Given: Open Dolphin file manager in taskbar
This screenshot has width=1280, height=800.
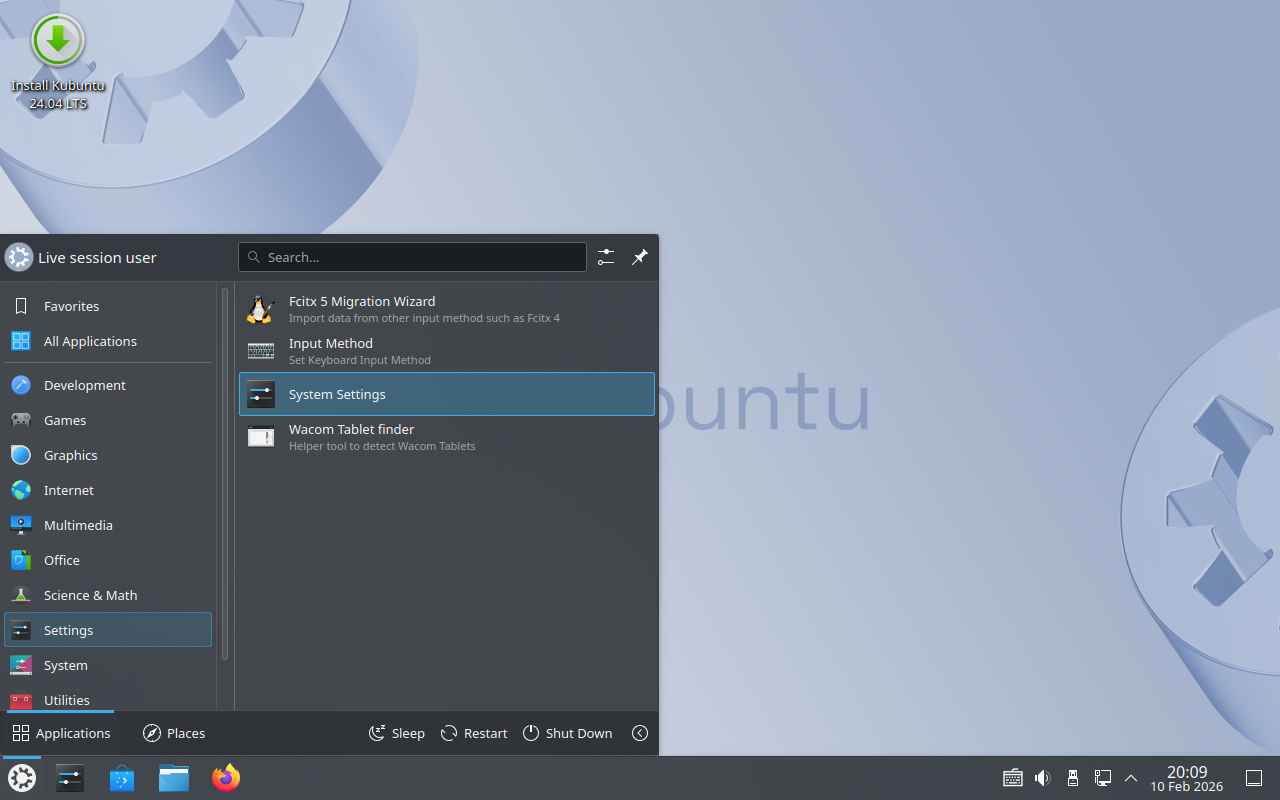Looking at the screenshot, I should [x=174, y=778].
